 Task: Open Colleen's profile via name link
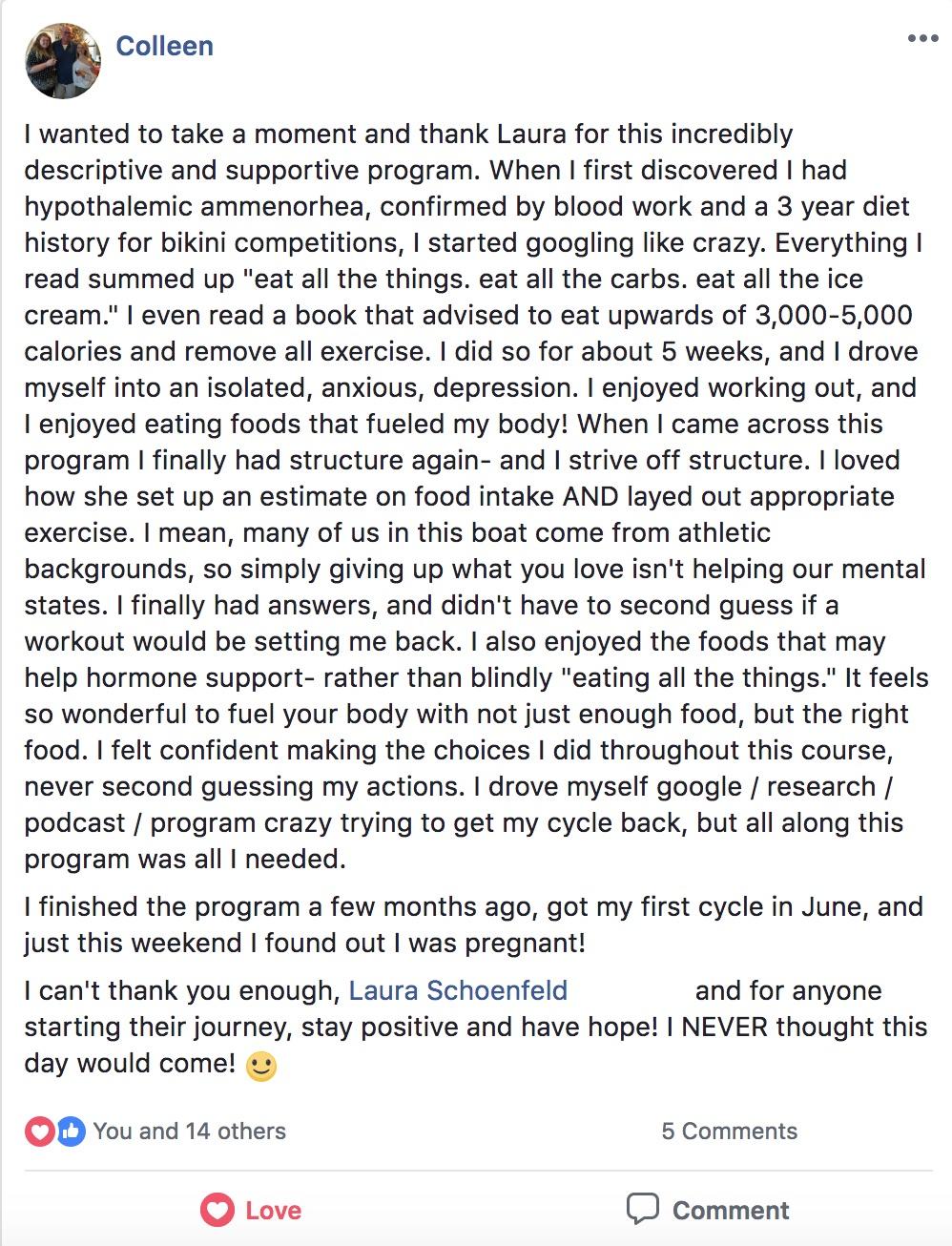(164, 46)
